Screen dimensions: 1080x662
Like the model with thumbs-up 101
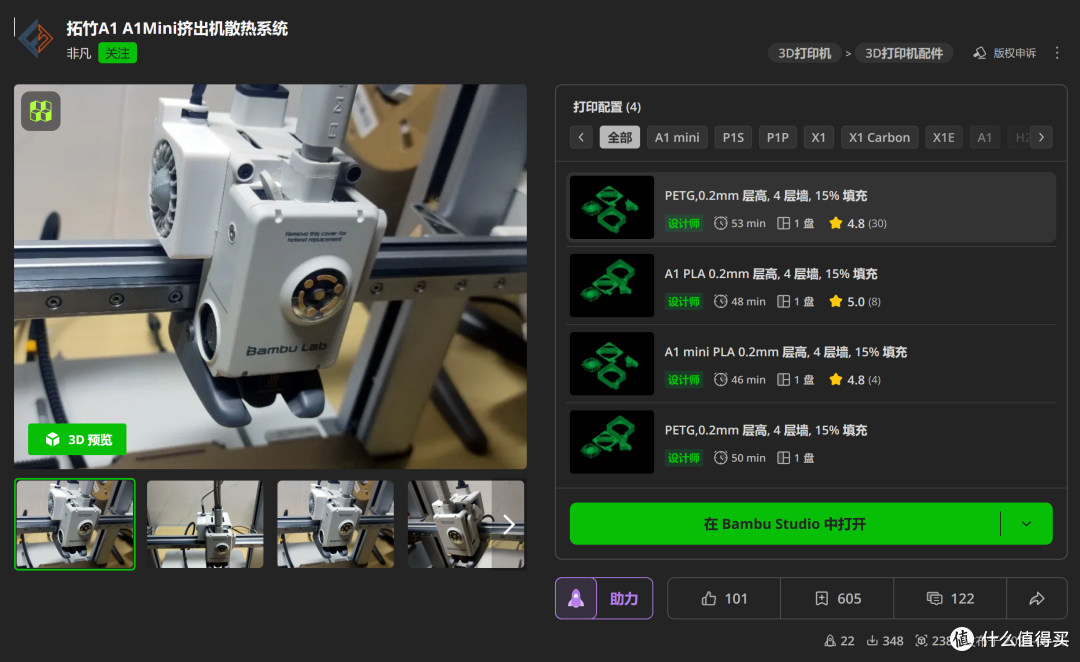pos(724,598)
